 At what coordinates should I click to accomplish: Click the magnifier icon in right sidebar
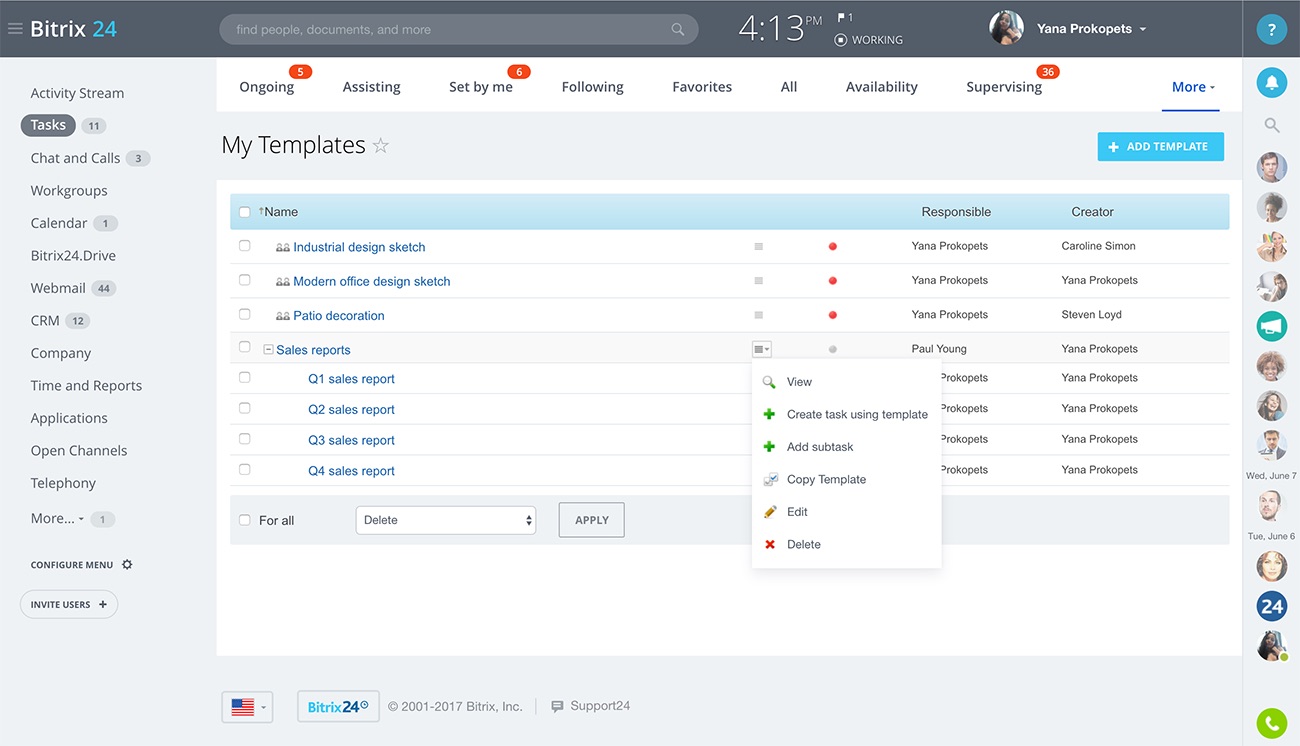point(1271,125)
